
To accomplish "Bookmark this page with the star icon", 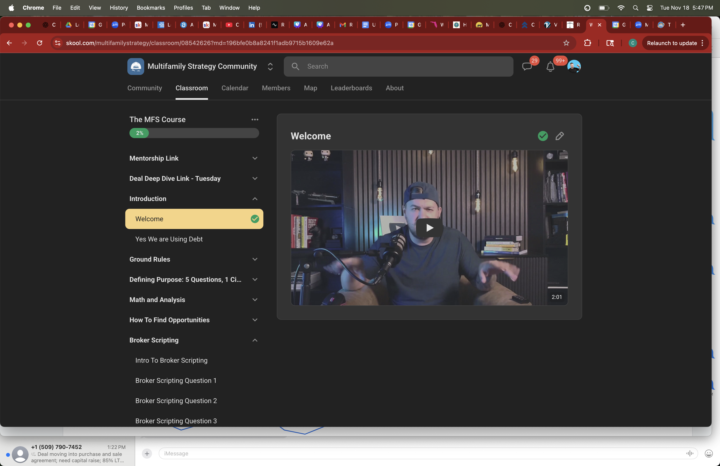I will coord(566,43).
